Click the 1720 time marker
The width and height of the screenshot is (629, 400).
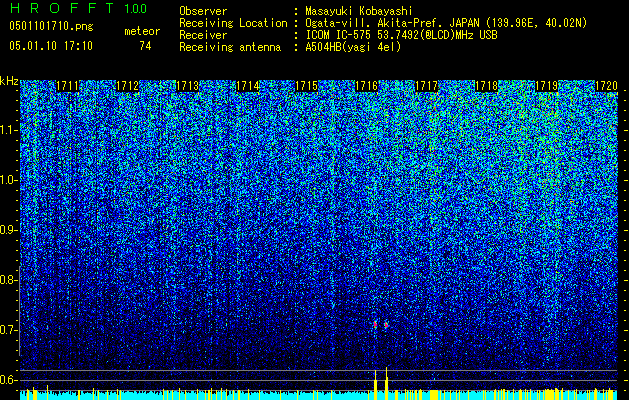tap(606, 86)
